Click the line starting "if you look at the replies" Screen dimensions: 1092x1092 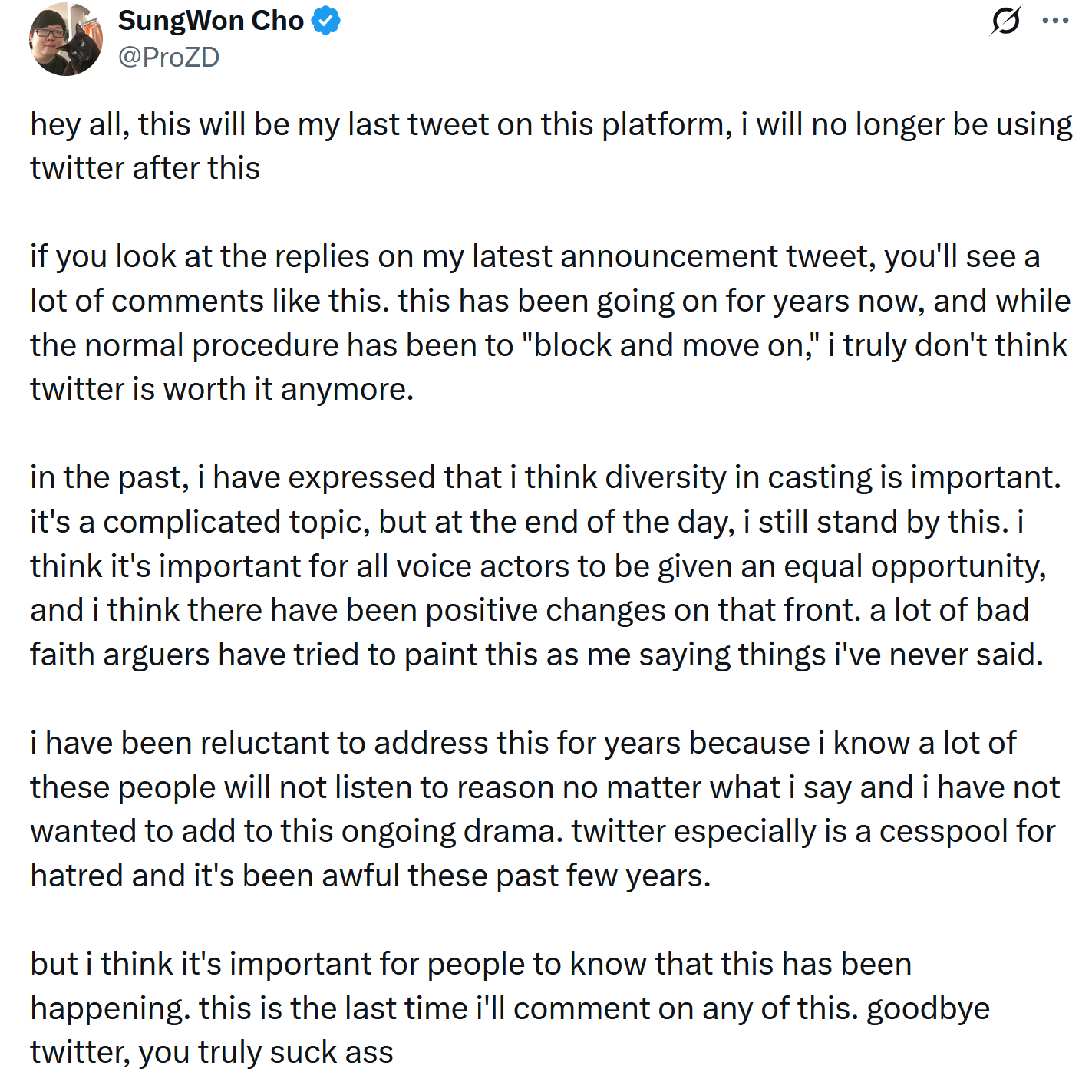coord(535,257)
